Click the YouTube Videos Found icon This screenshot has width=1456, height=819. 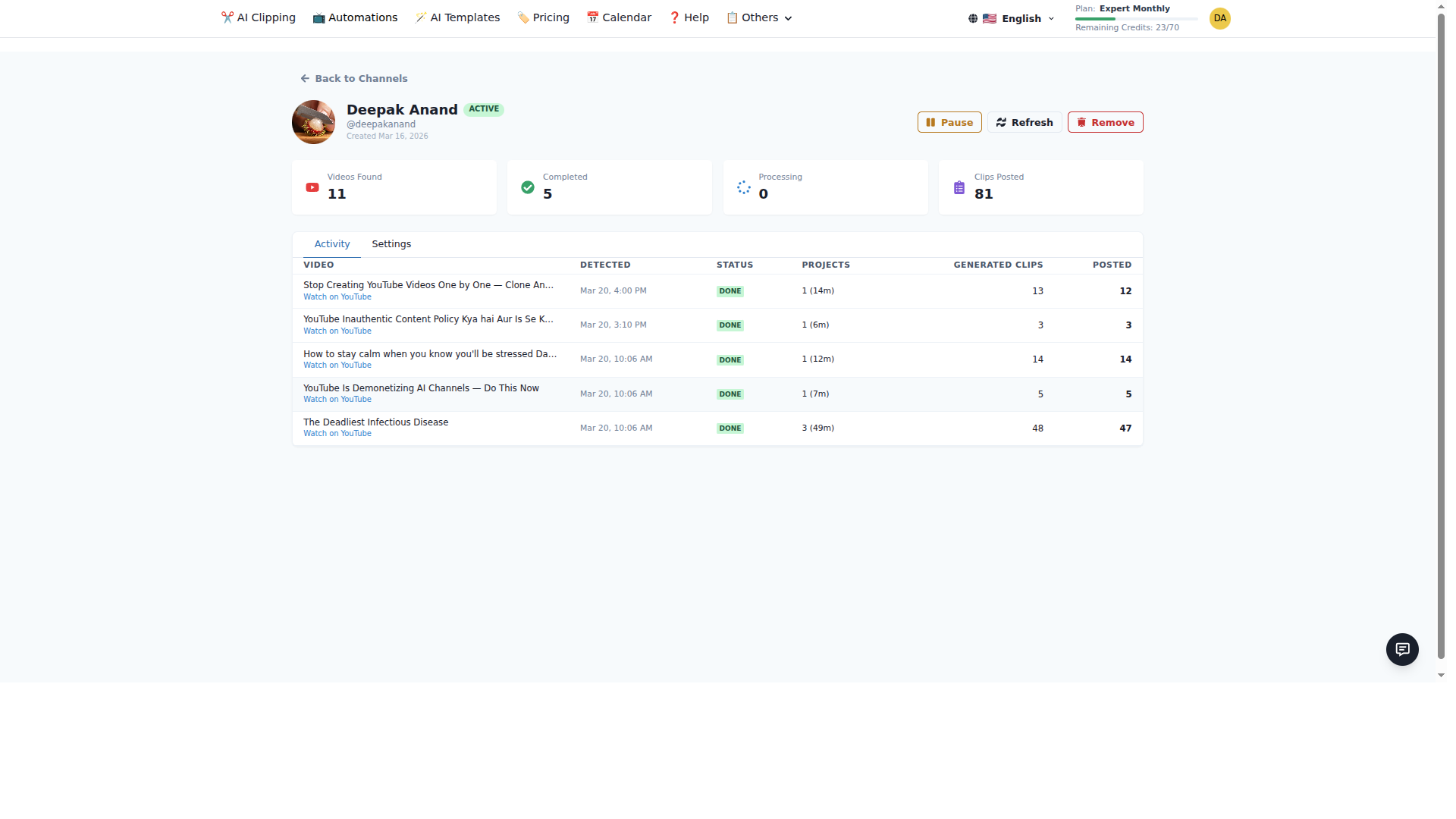(312, 187)
